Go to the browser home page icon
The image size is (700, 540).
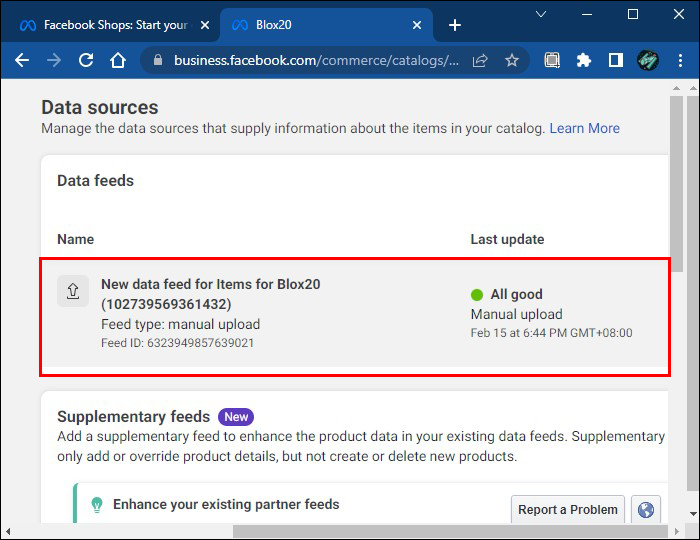(118, 60)
